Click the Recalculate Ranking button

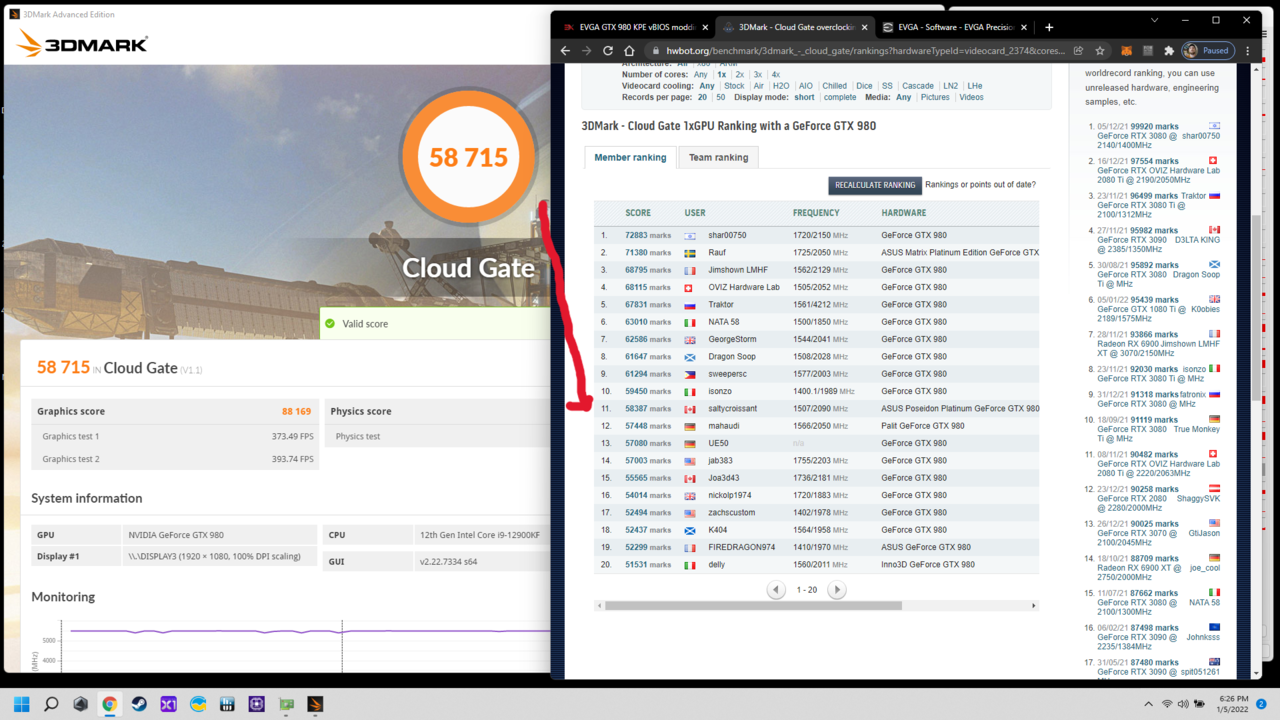tap(875, 185)
